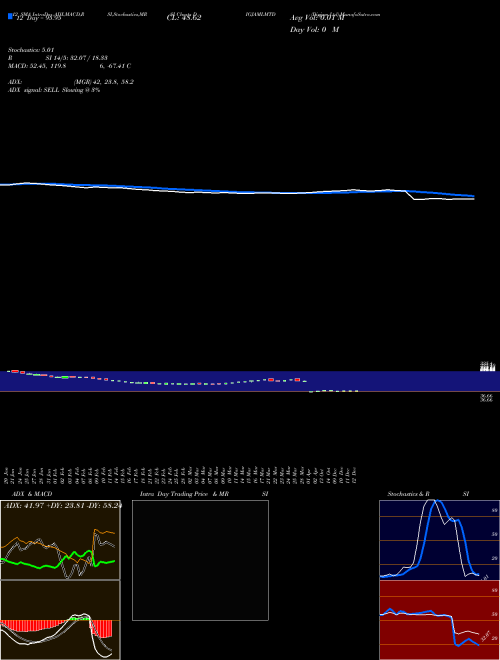Viewport: 500px width, 660px height.
Task: Click the 'Stochastics: 5.01' reading
Action: click(31, 50)
